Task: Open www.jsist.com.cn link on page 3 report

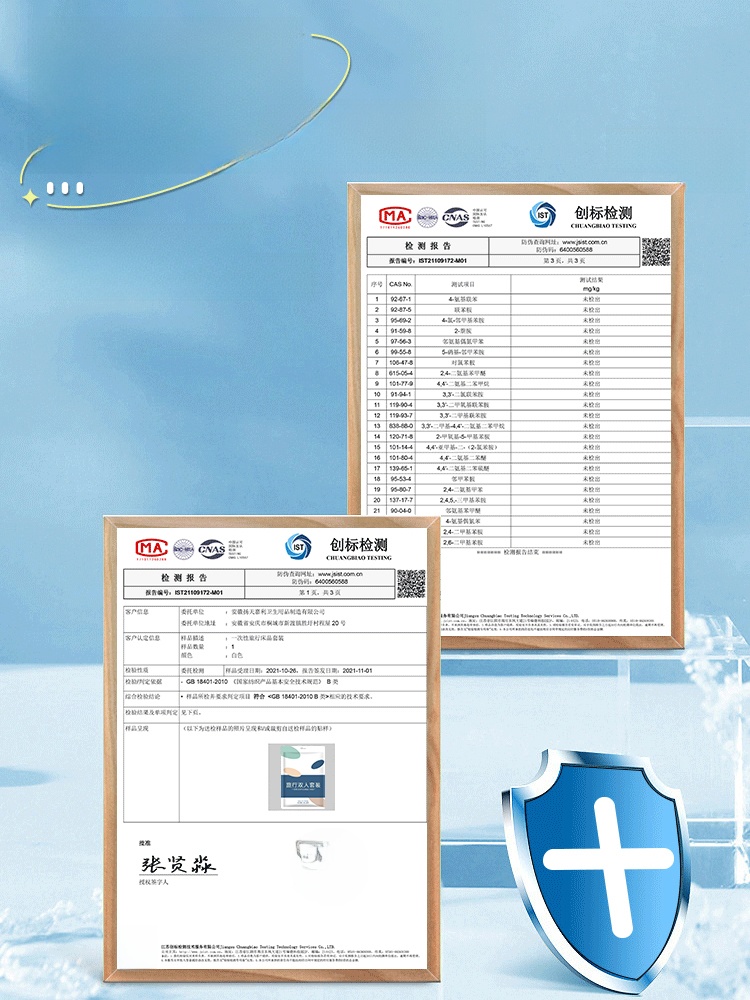Action: (x=584, y=242)
